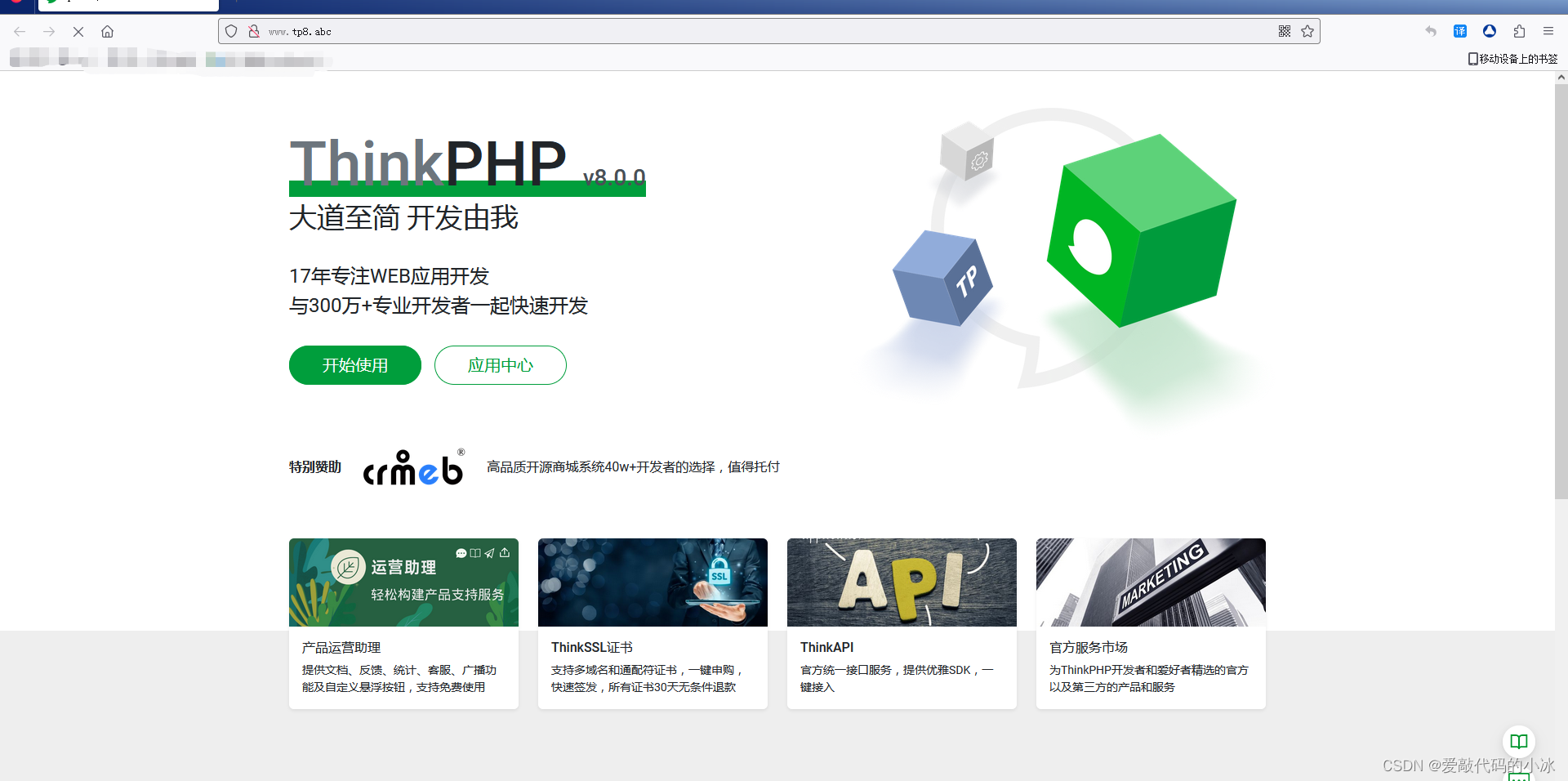Click the 应用中心 outlined button

coord(501,365)
